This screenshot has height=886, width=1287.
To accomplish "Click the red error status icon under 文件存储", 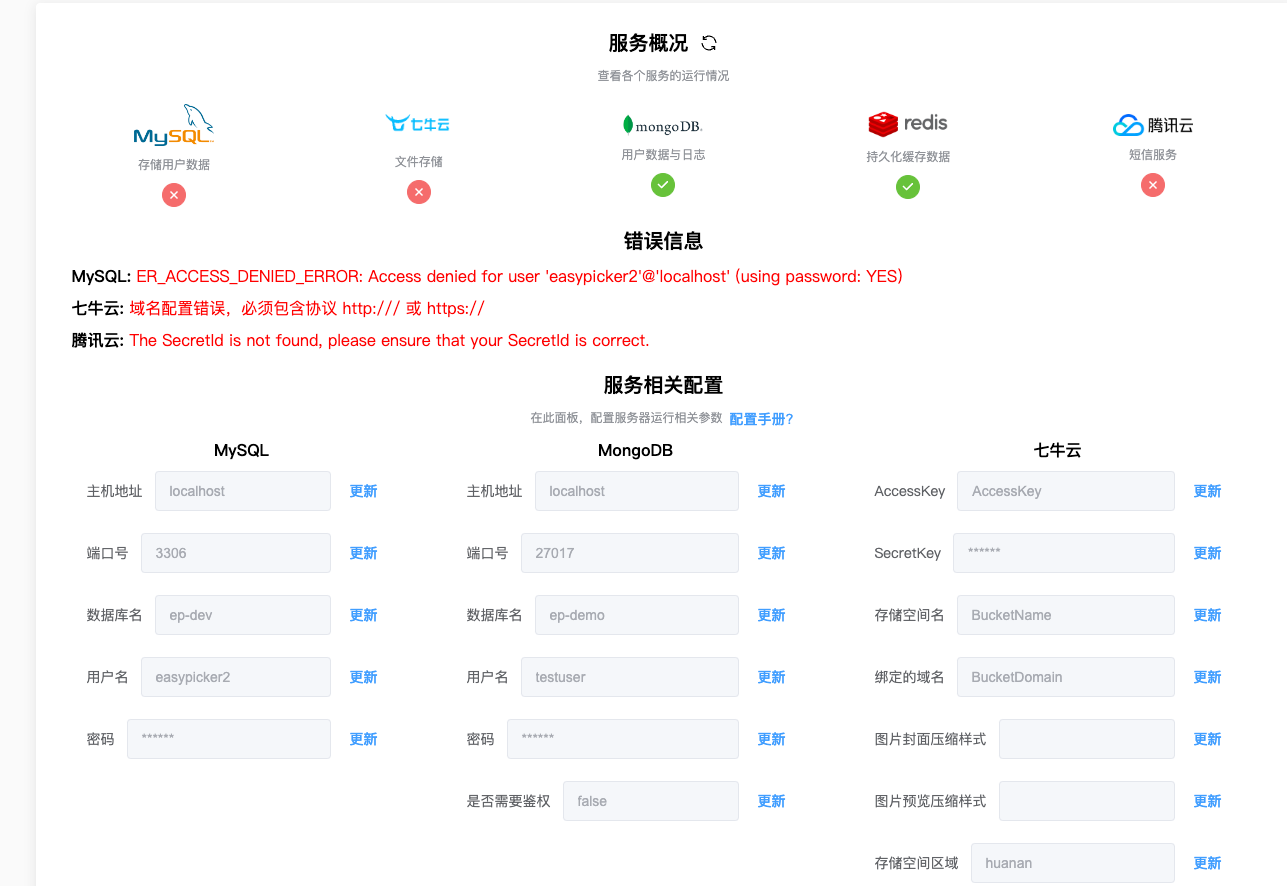I will [419, 192].
